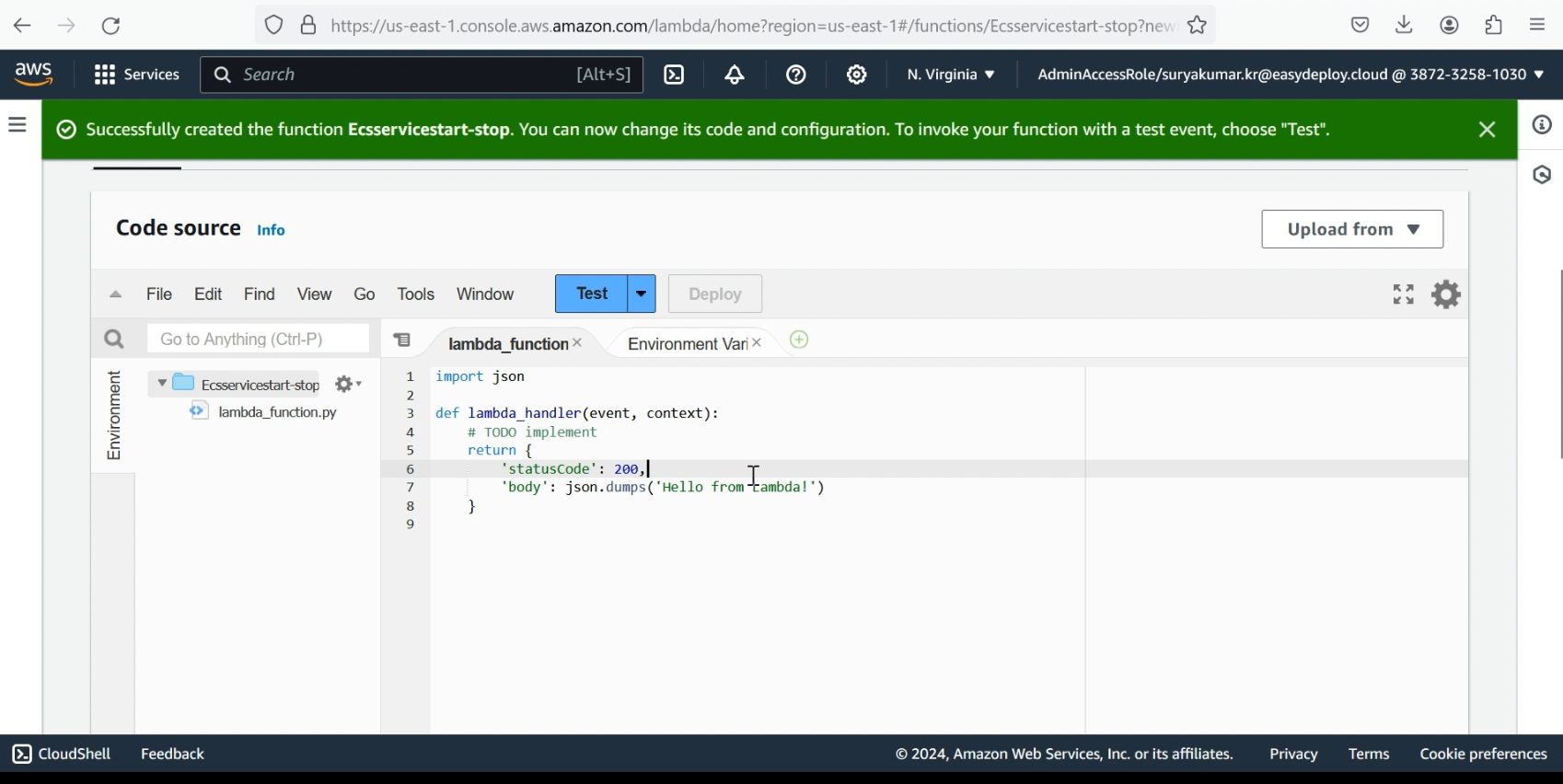Image resolution: width=1563 pixels, height=784 pixels.
Task: Go forward one page in browser
Action: tap(66, 25)
